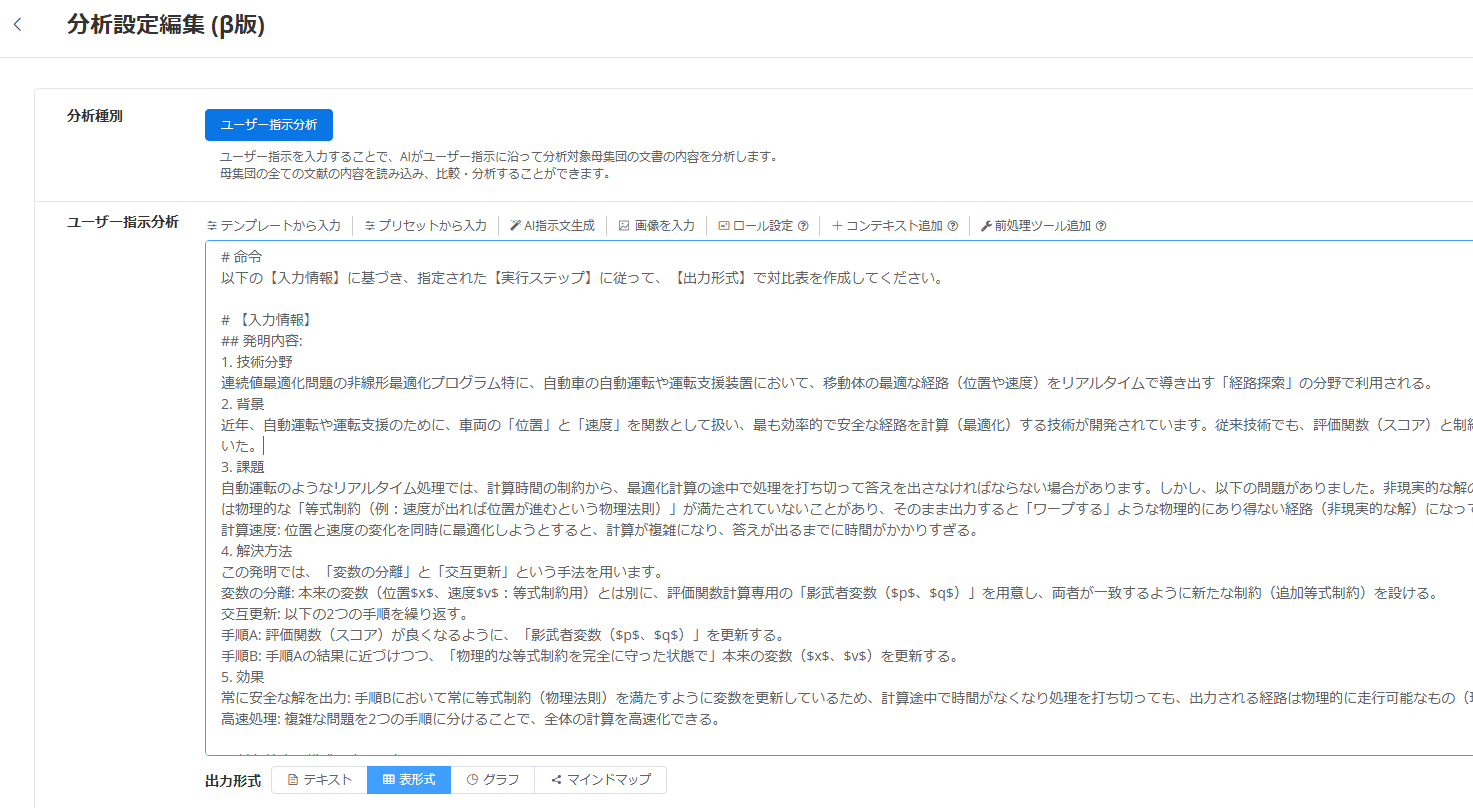The height and width of the screenshot is (808, 1473).
Task: Click the share-node icon in マインドマップ option
Action: 556,780
